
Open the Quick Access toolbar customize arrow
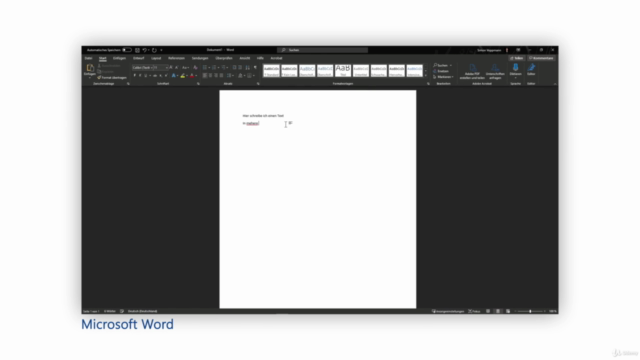point(161,50)
